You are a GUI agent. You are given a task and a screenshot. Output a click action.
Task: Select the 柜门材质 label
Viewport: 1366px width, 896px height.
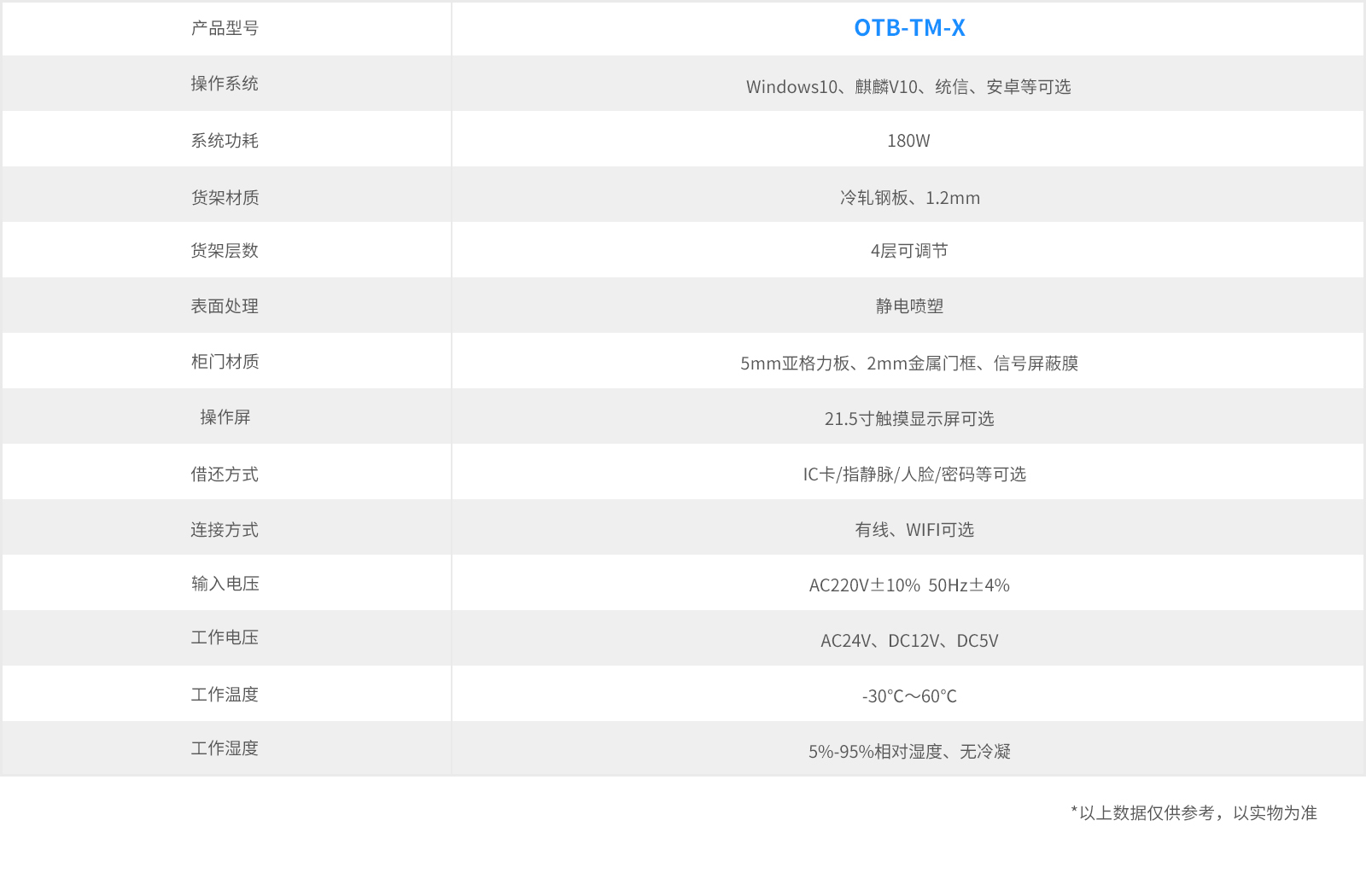point(225,362)
